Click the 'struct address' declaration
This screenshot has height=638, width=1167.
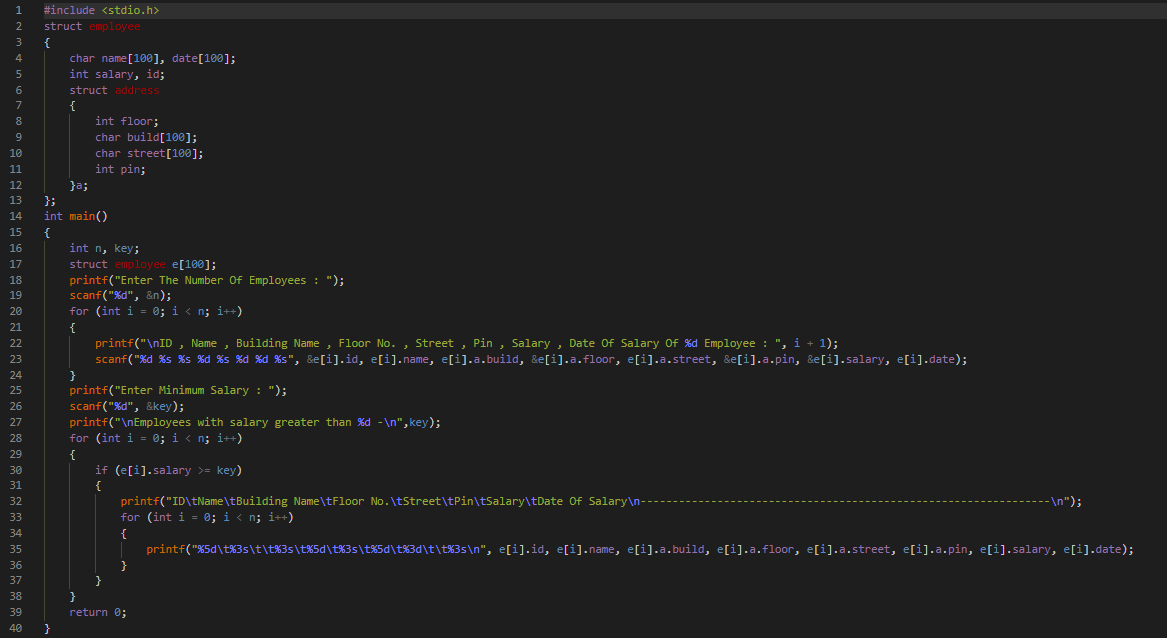click(x=114, y=90)
